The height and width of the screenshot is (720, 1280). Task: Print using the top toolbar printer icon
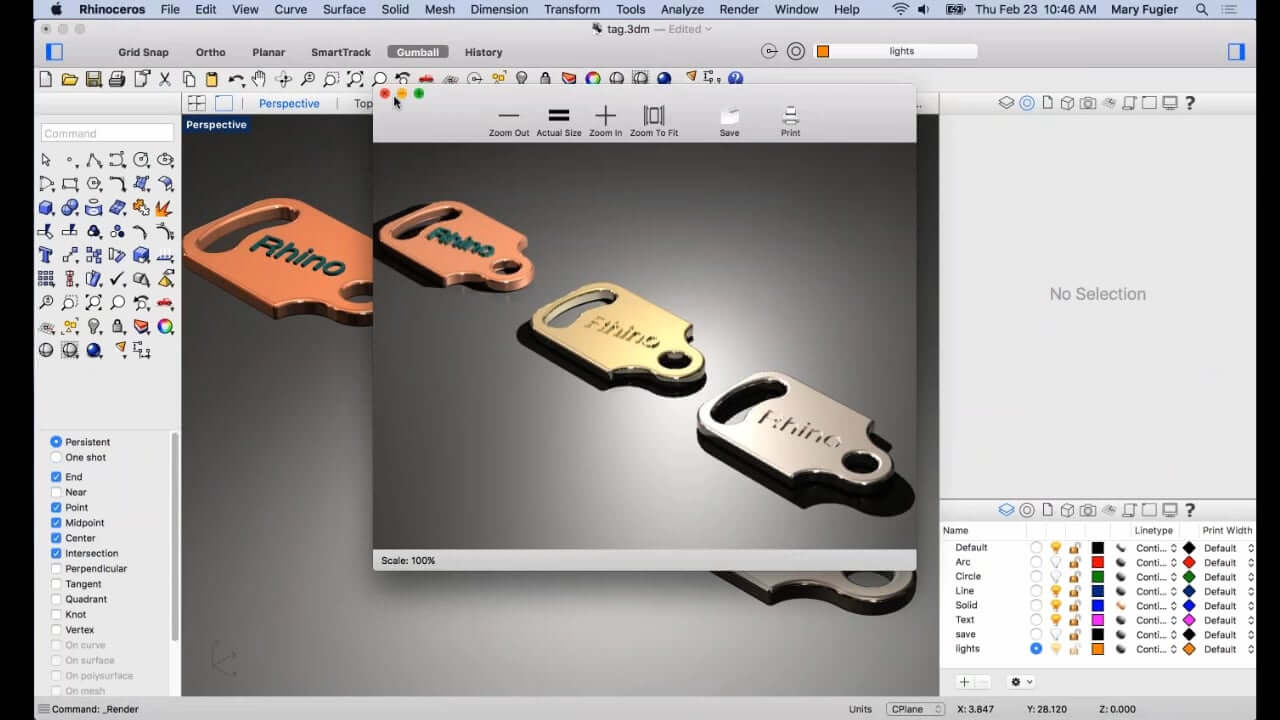click(117, 79)
